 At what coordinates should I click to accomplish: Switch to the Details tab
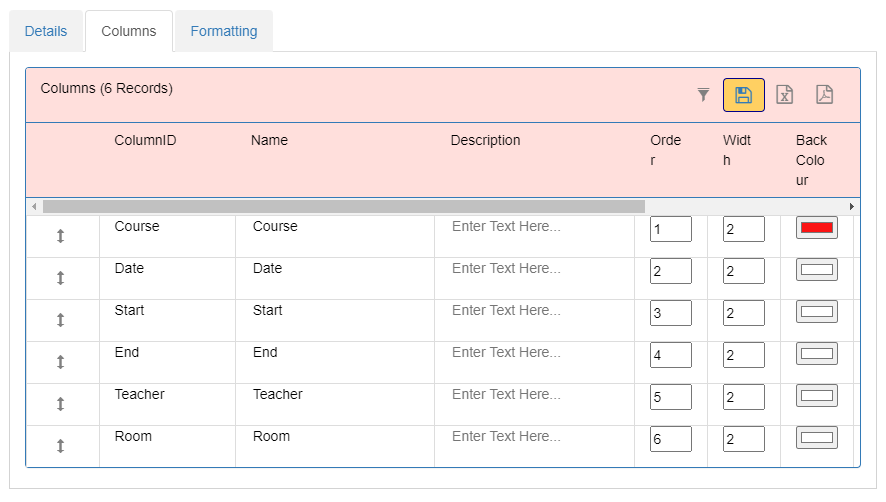[46, 31]
